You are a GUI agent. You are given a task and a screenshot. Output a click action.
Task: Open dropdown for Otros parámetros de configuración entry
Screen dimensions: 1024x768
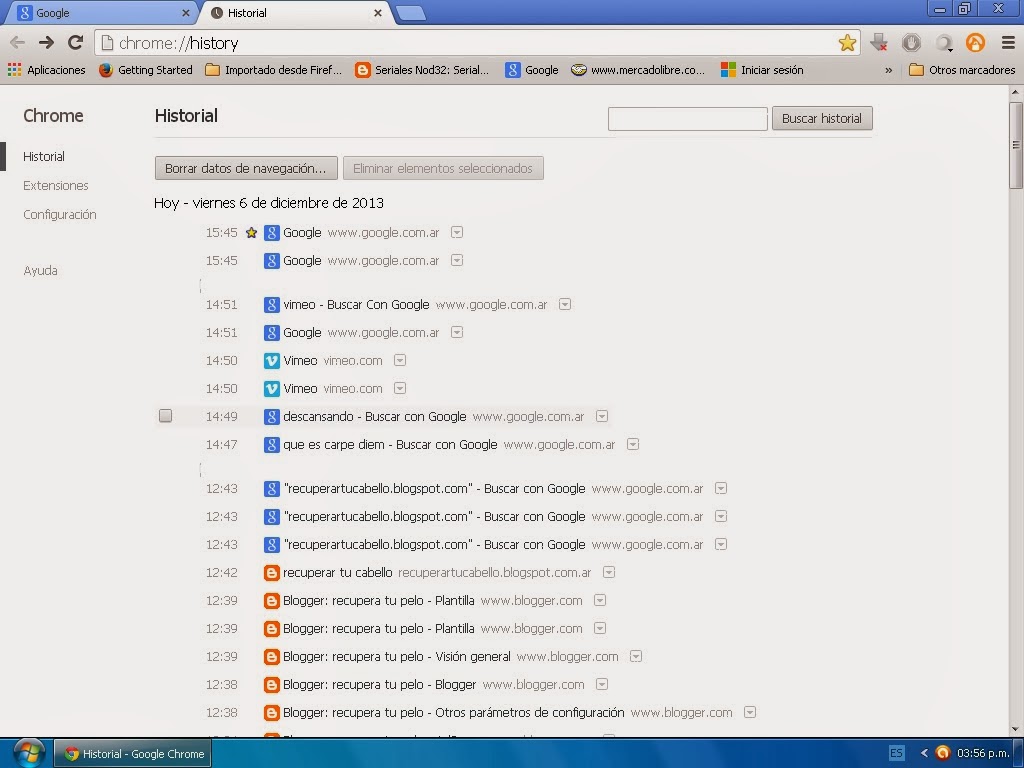click(x=750, y=712)
